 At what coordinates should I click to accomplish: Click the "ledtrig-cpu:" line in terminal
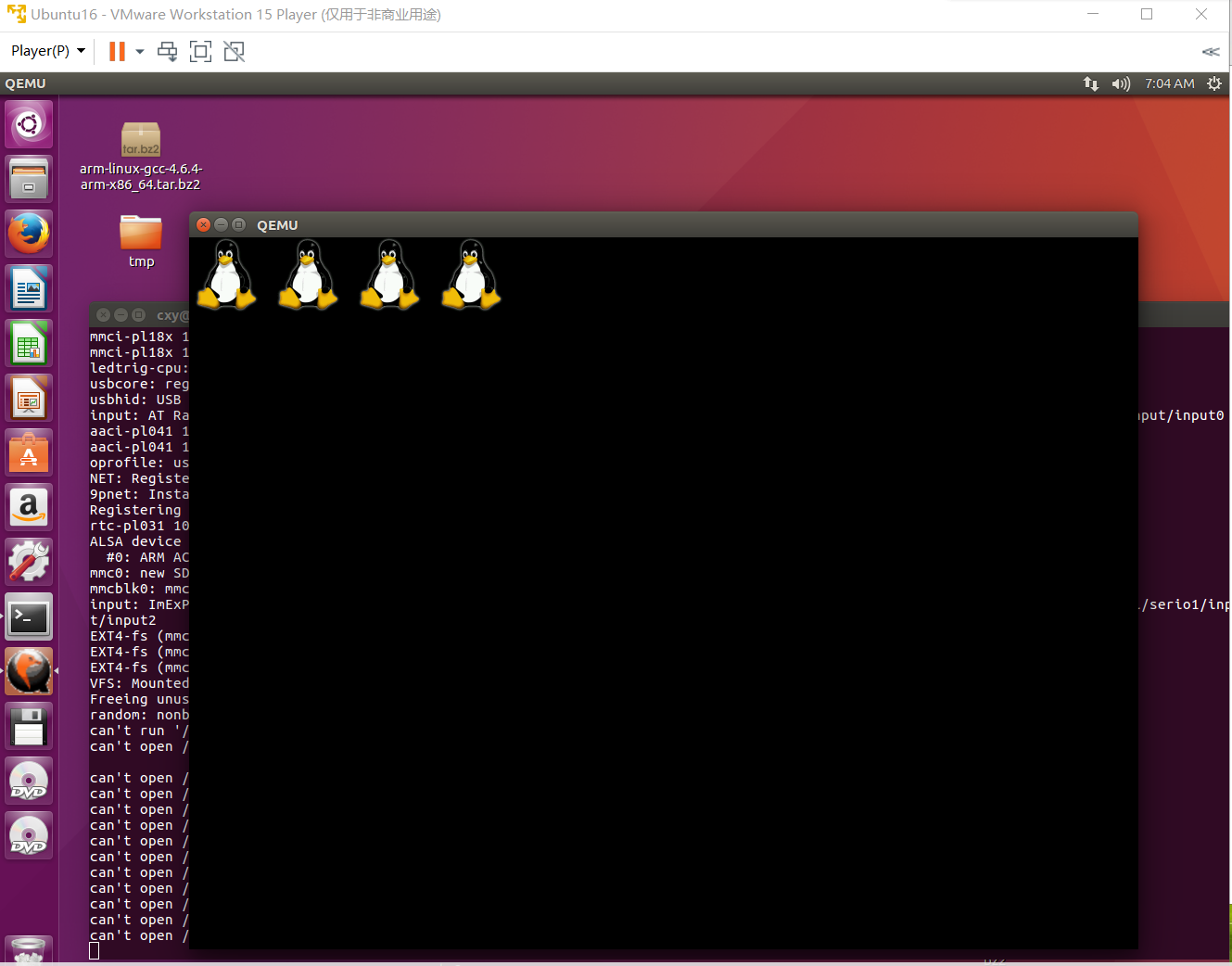click(x=139, y=368)
